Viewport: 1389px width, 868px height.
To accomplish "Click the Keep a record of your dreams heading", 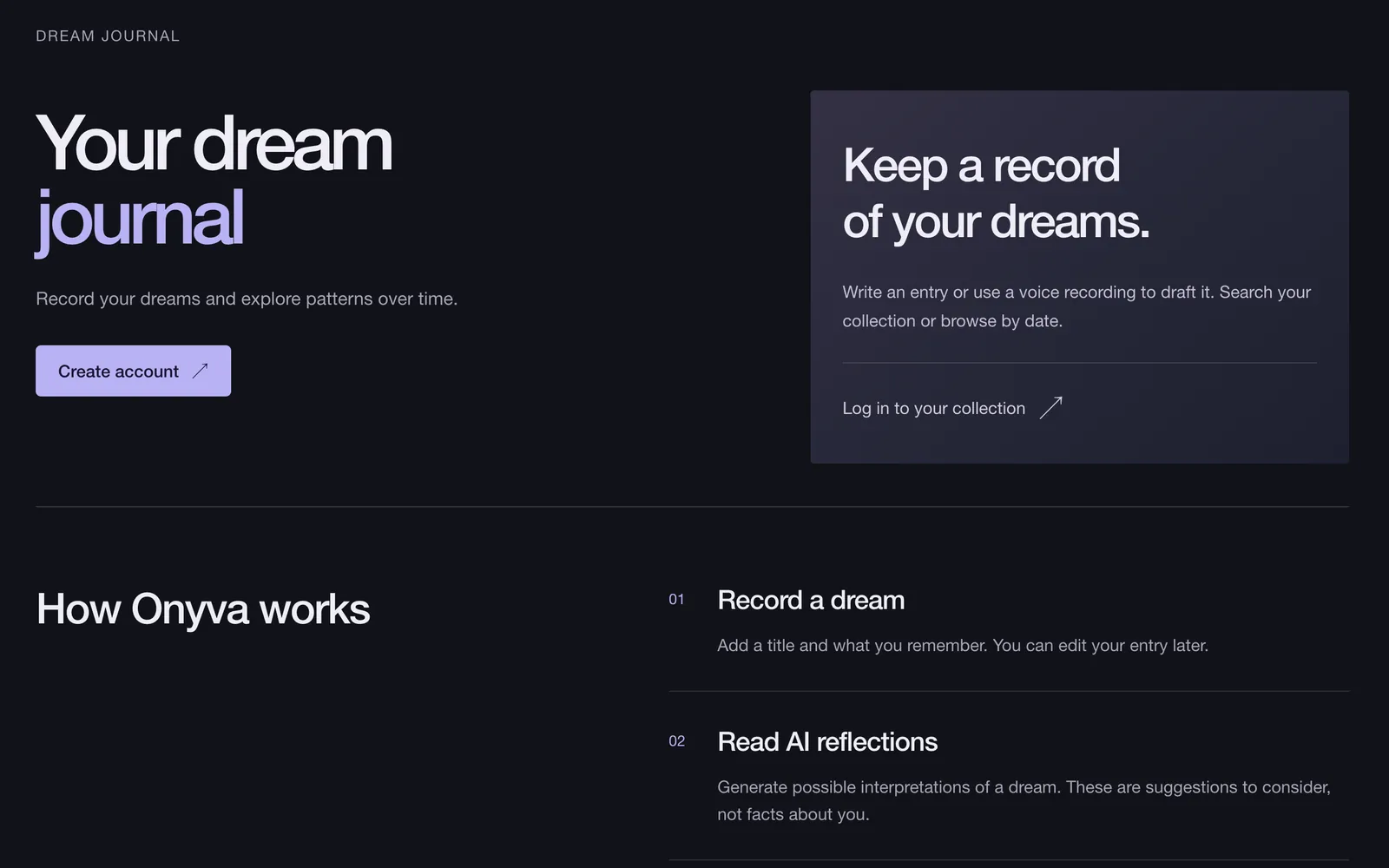I will tap(996, 194).
